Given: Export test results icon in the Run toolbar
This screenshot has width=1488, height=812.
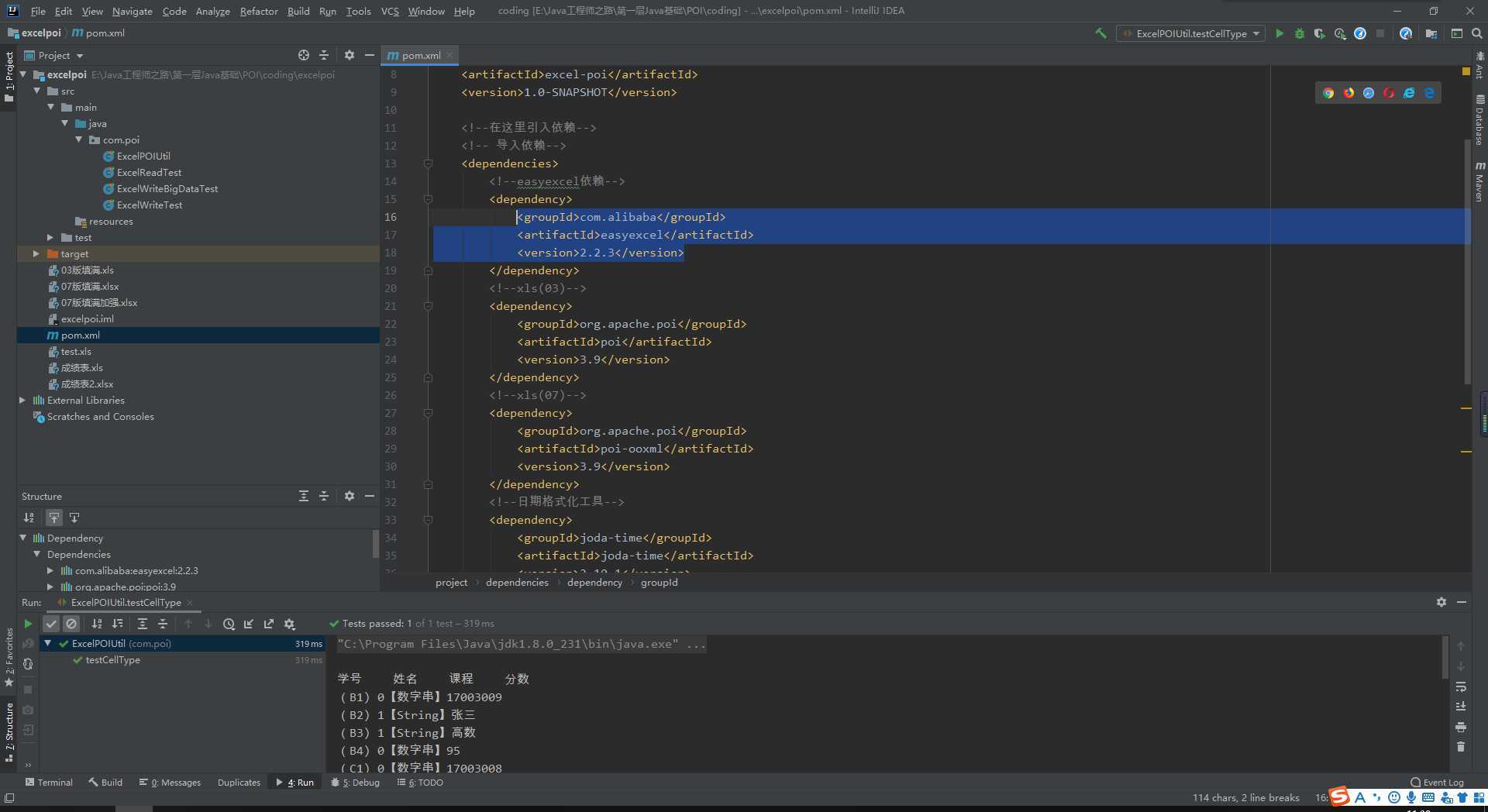Looking at the screenshot, I should pos(269,624).
